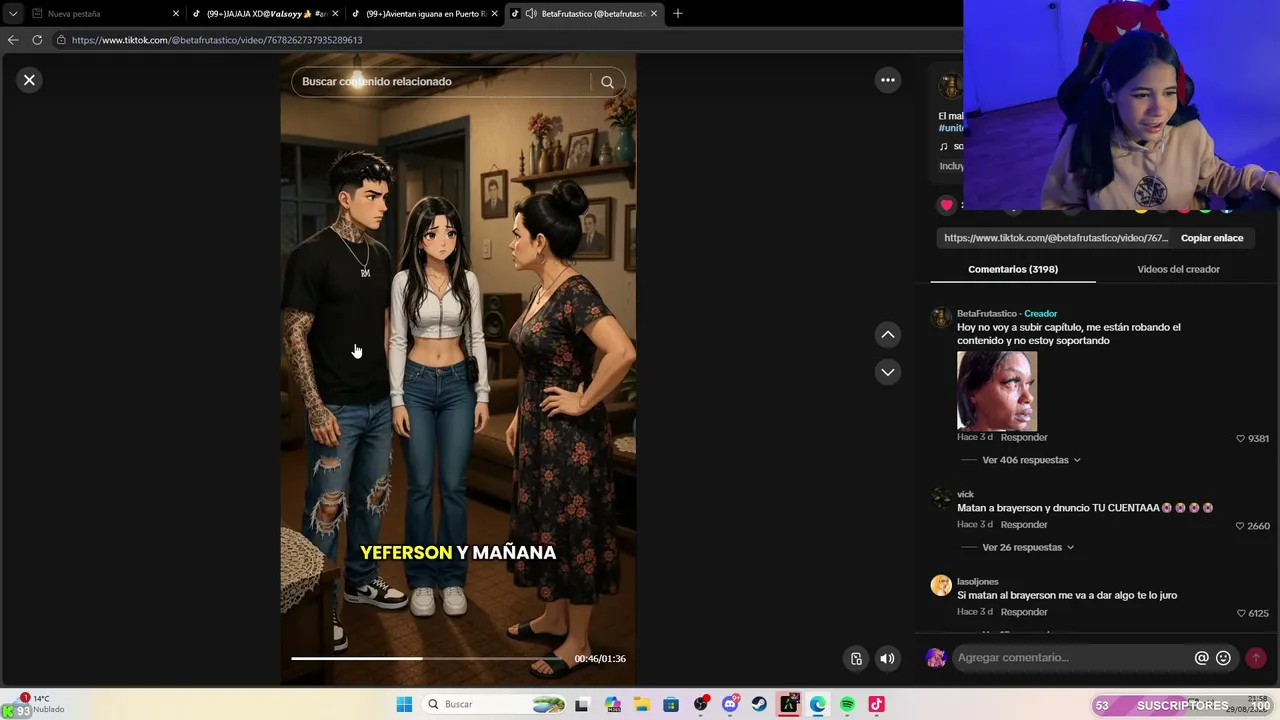Reload the page with the refresh icon
The width and height of the screenshot is (1280, 720).
37,40
